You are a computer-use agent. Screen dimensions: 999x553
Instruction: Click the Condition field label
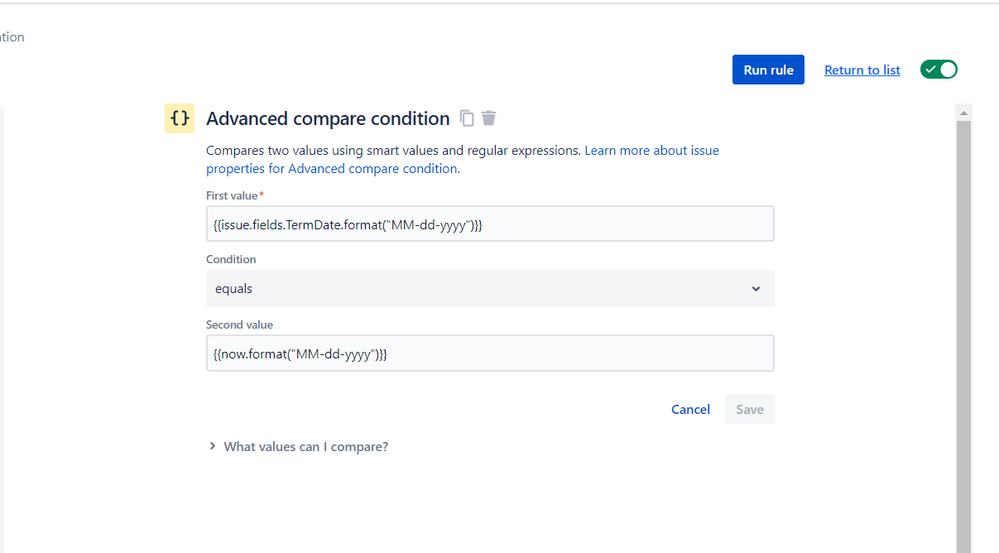(231, 260)
